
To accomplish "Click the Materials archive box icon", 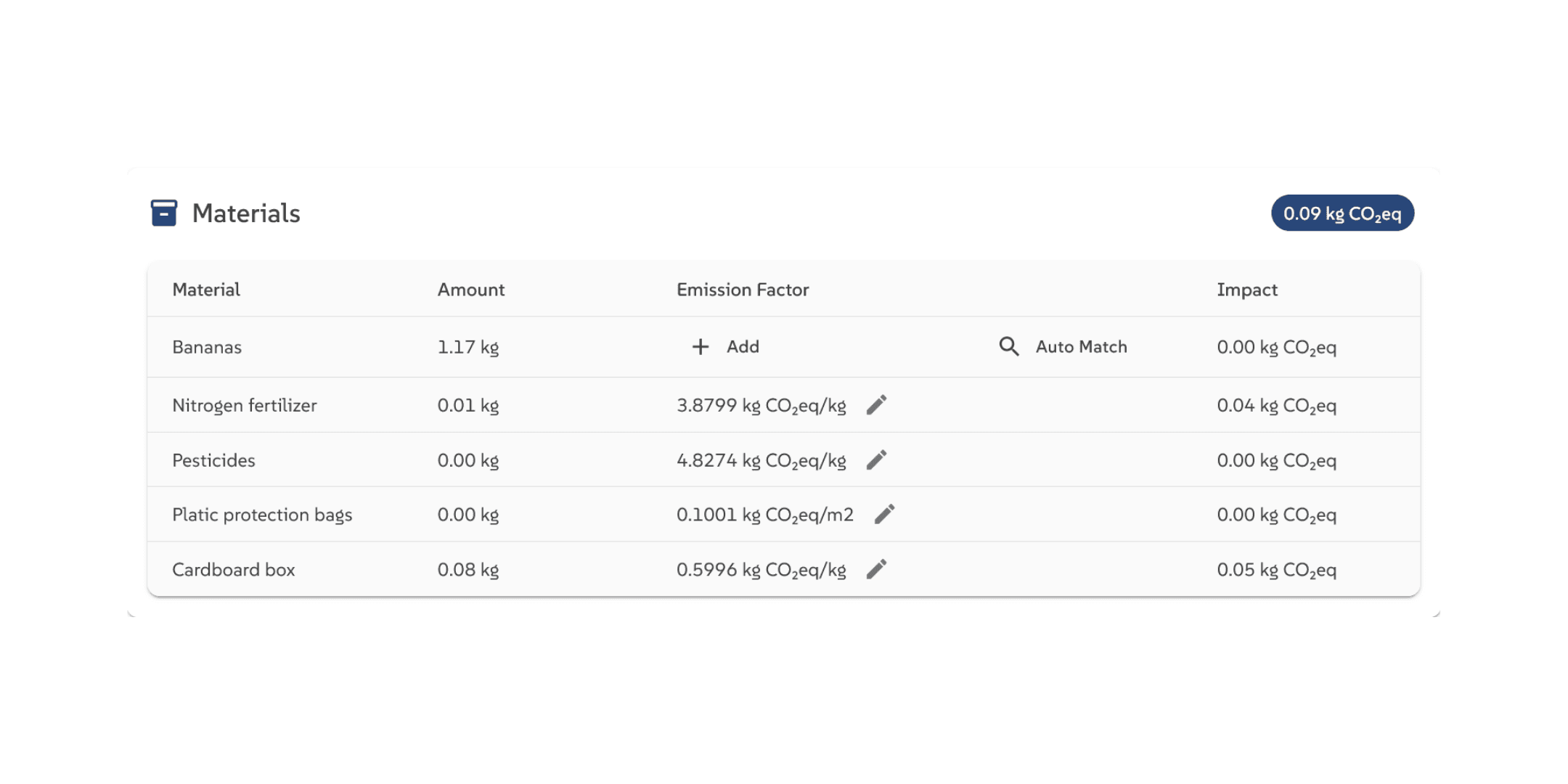I will (x=164, y=213).
